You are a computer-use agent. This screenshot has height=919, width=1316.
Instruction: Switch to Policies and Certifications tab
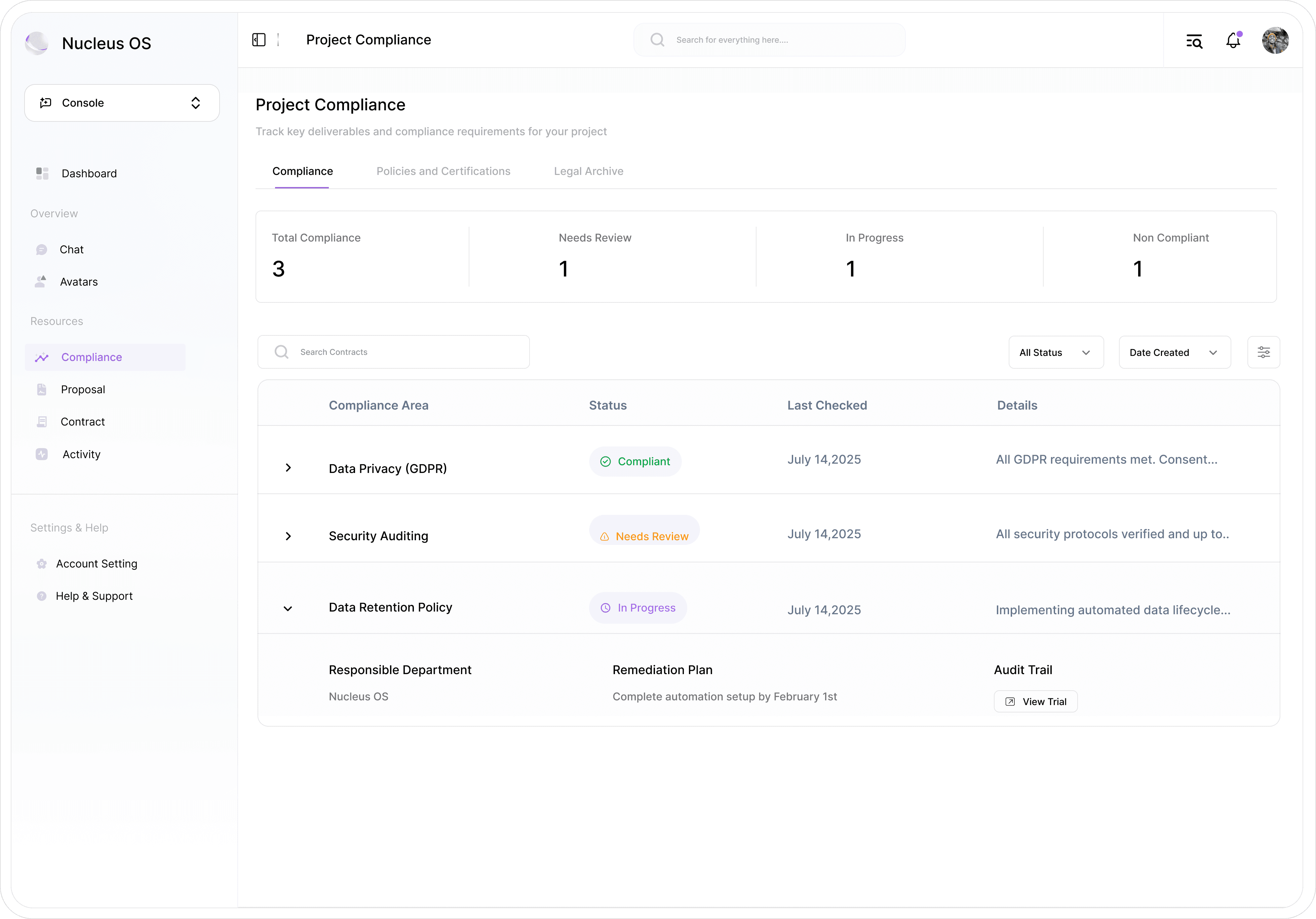443,171
